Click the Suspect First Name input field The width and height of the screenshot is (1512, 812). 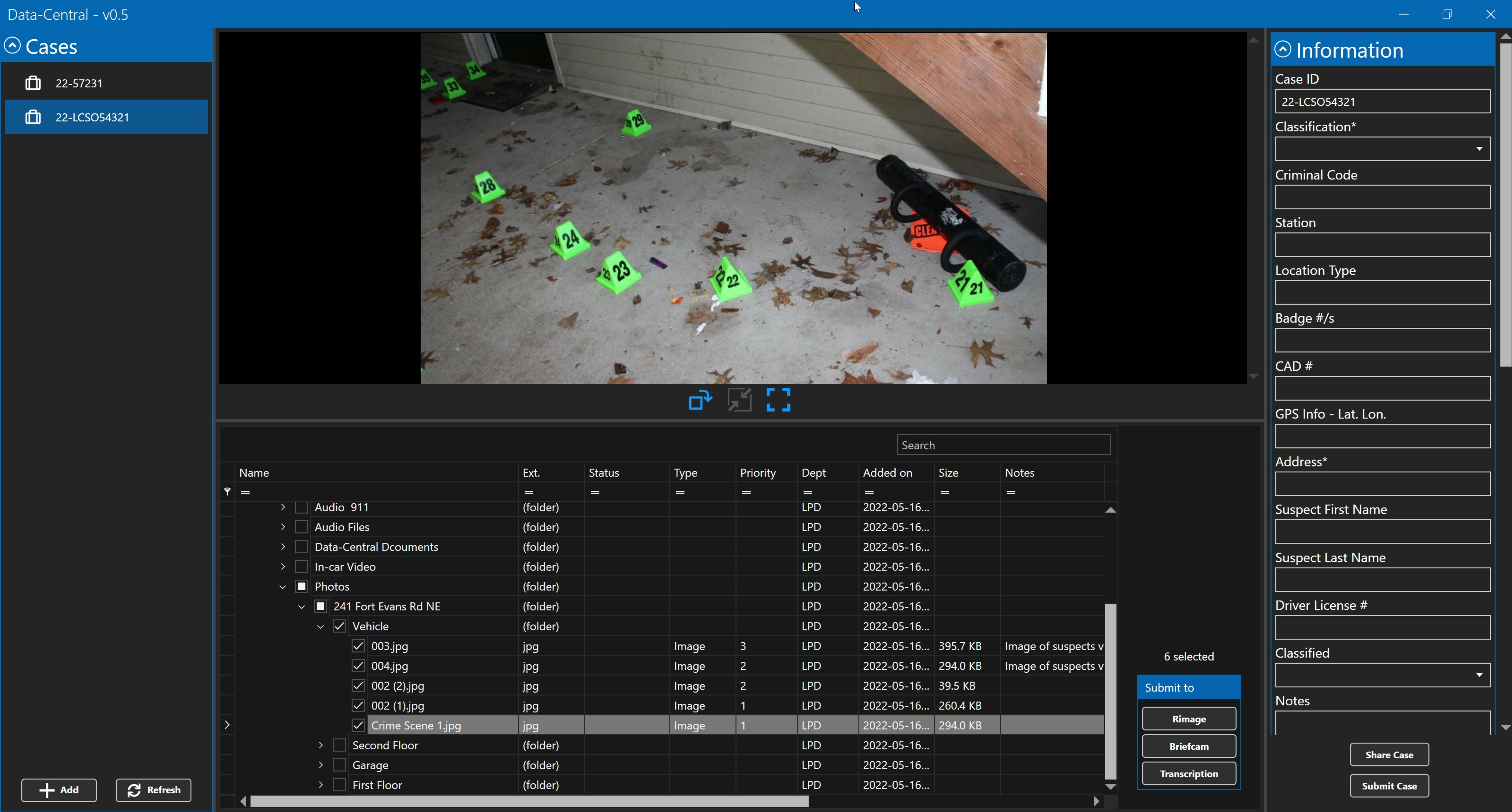click(1382, 531)
